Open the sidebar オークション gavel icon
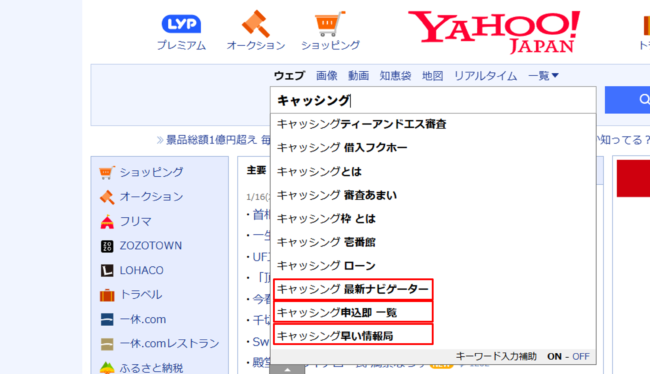The width and height of the screenshot is (650, 374). [x=107, y=197]
